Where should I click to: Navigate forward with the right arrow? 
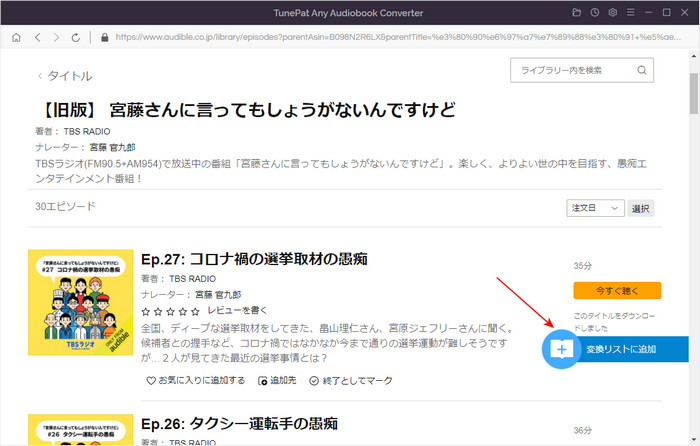(56, 38)
